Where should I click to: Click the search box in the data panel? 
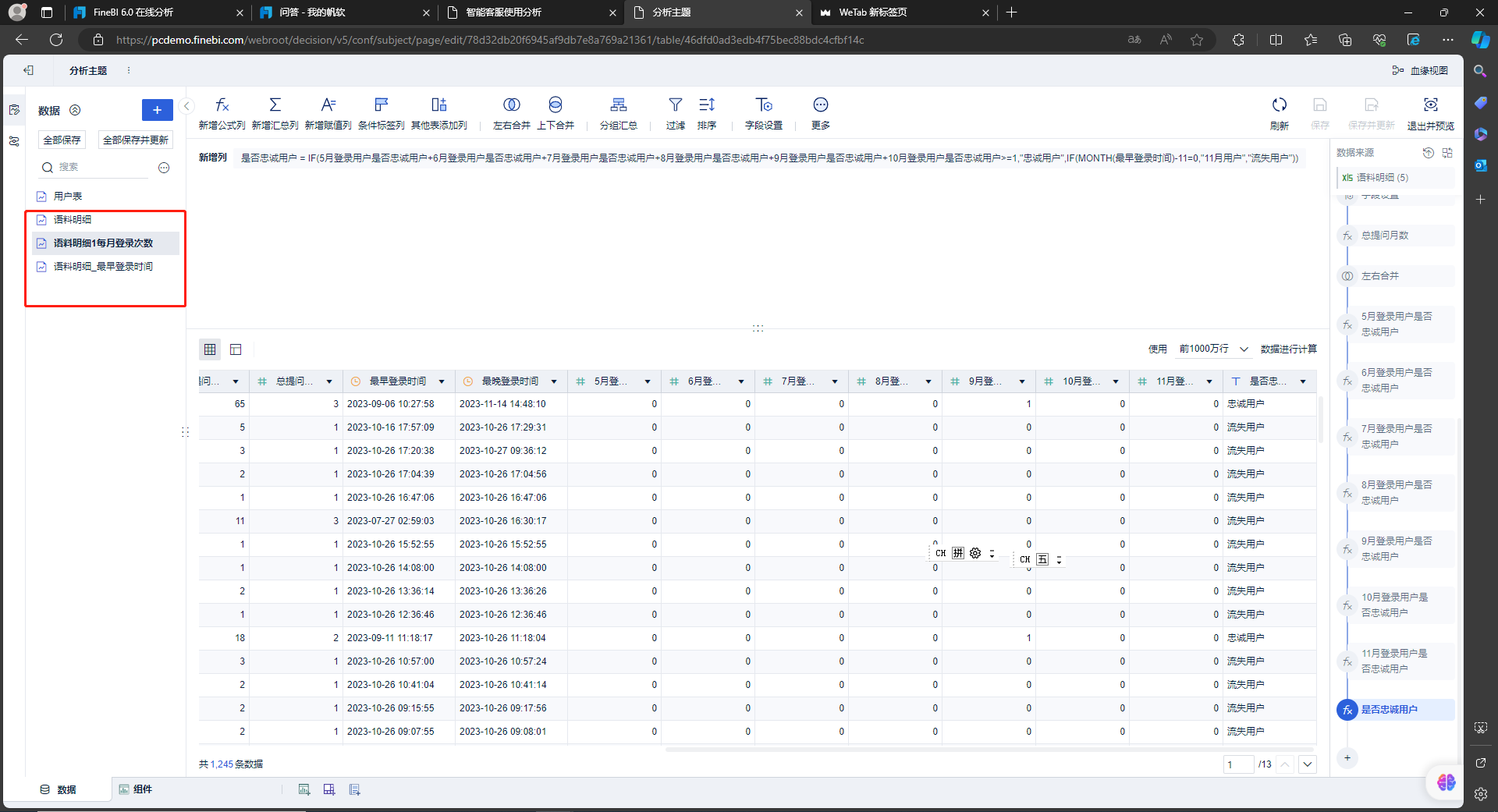[95, 167]
